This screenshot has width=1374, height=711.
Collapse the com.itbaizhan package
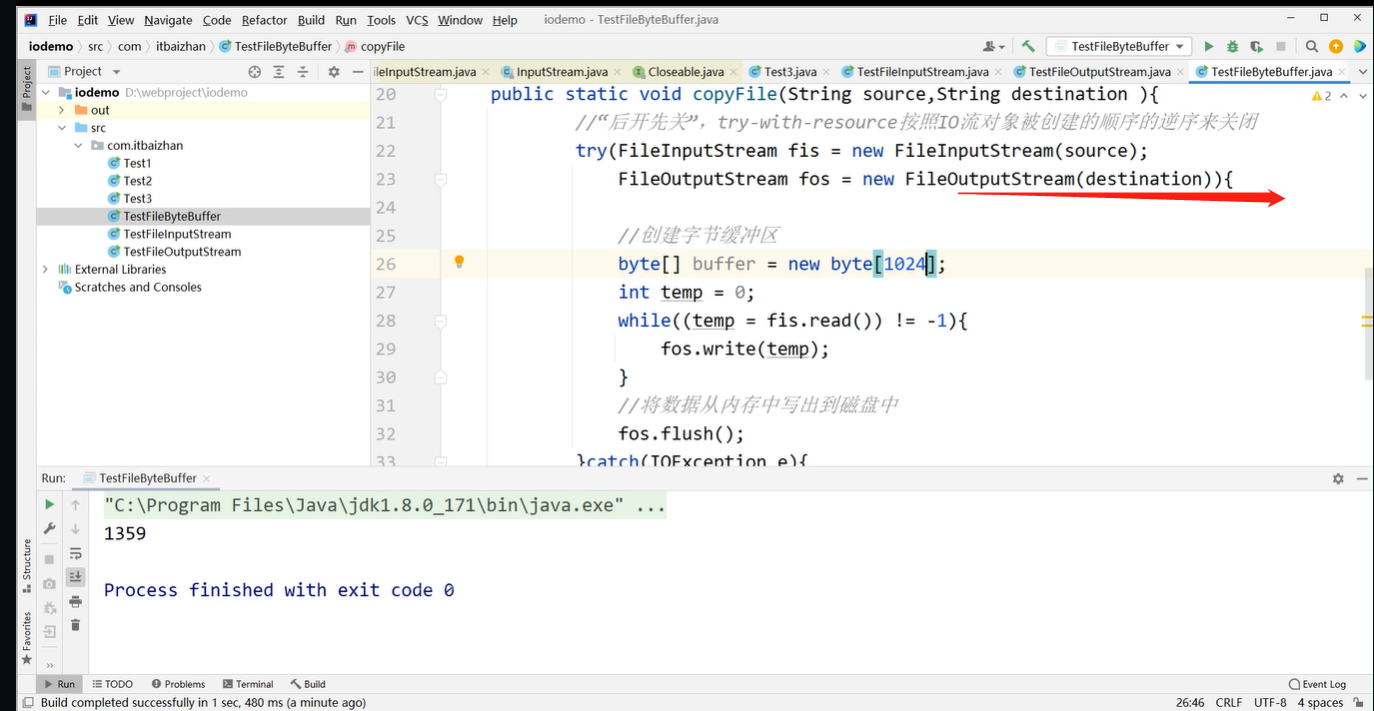point(78,146)
